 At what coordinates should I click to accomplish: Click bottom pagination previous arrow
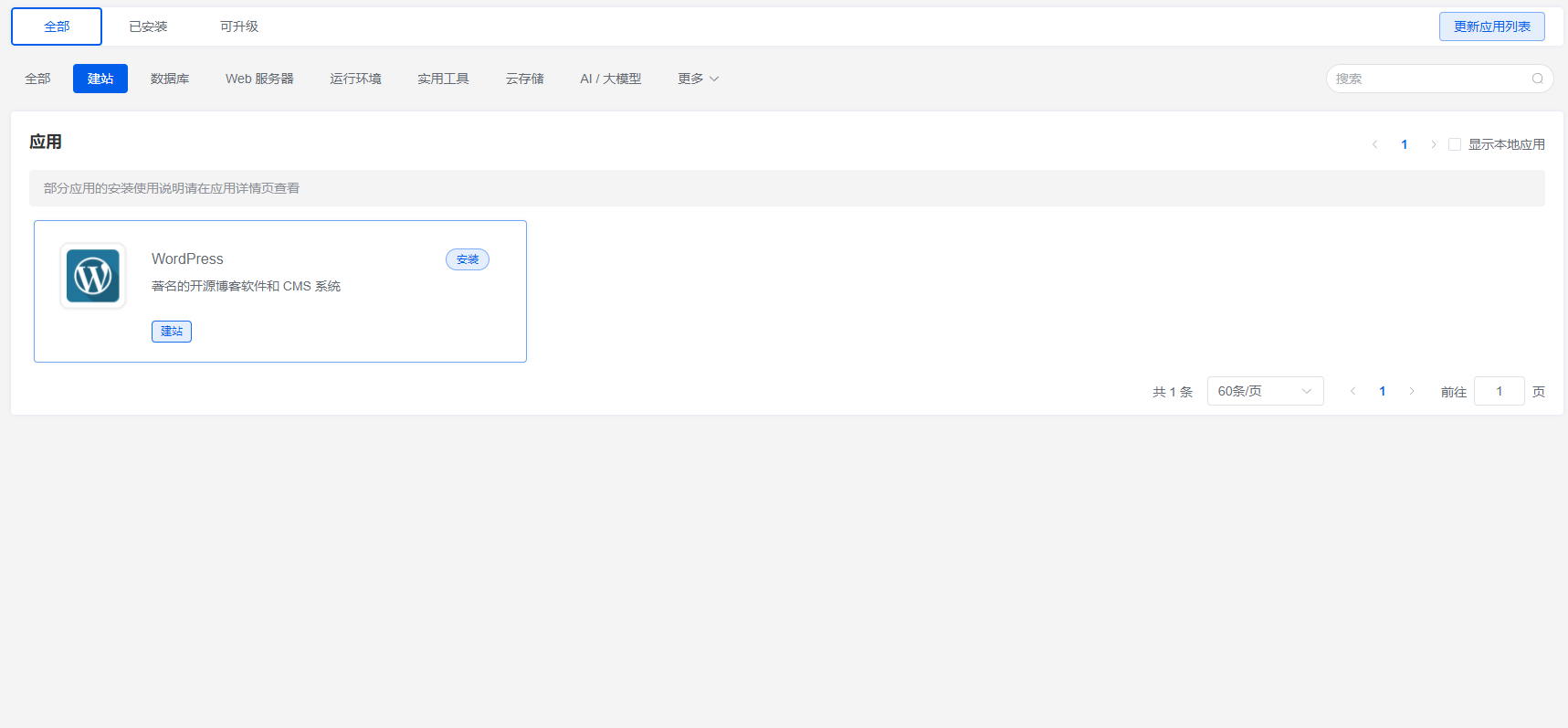pyautogui.click(x=1352, y=391)
